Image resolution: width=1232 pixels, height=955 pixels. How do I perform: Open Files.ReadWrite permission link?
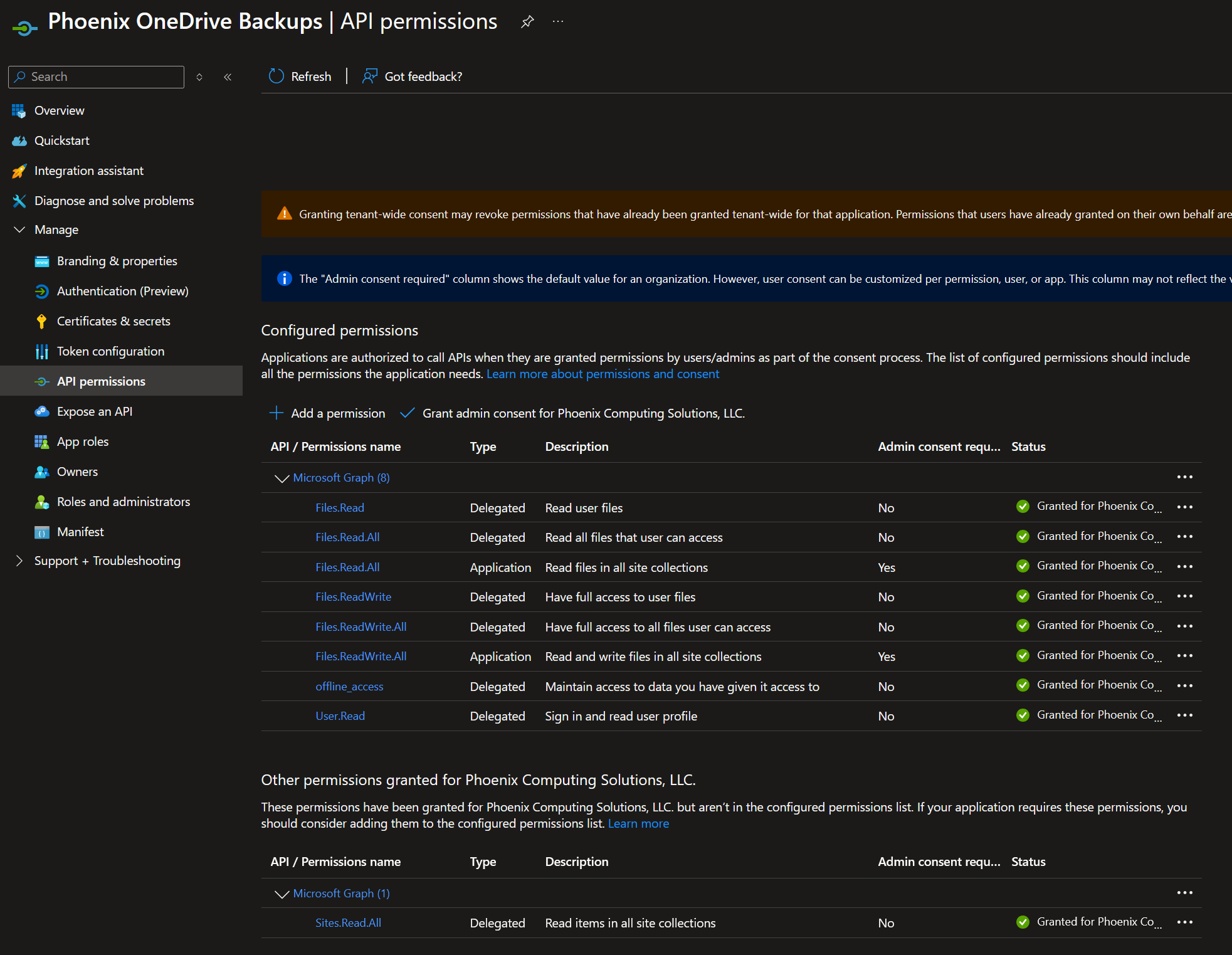click(353, 597)
